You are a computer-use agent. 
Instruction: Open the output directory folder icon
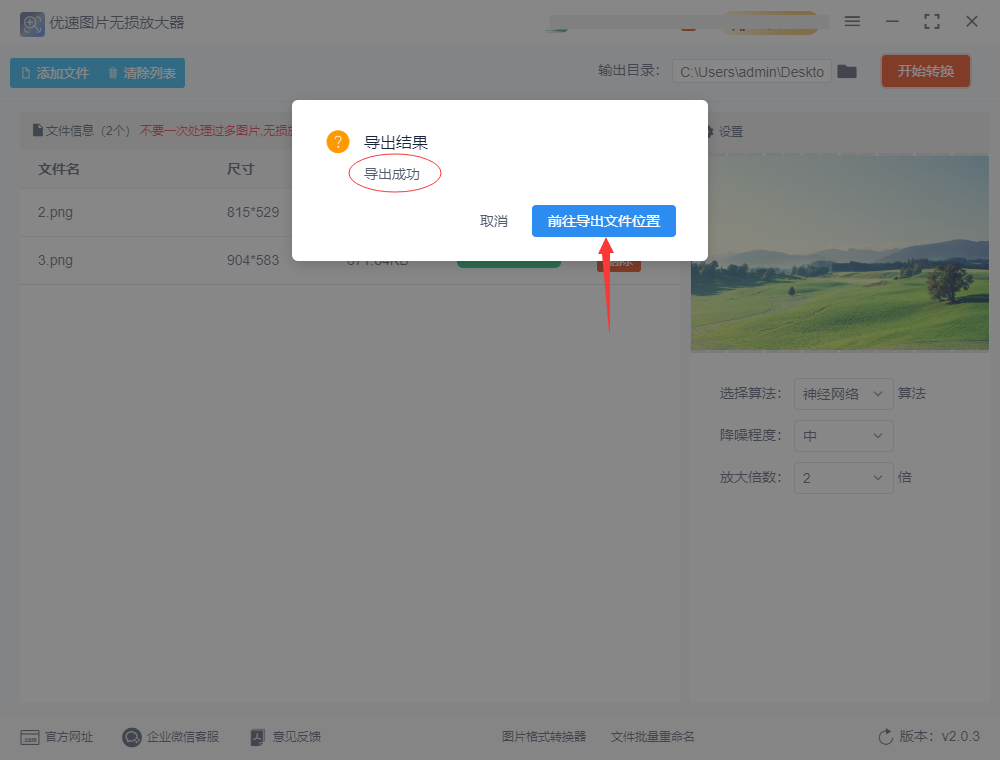[x=847, y=72]
